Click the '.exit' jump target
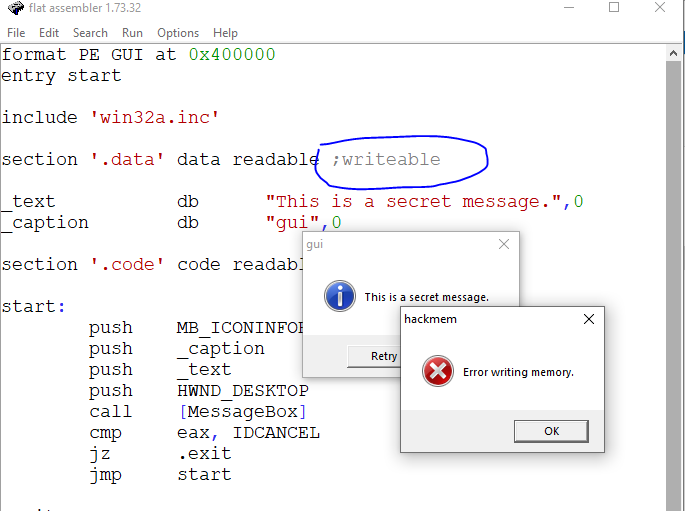685x511 pixels. tap(204, 454)
